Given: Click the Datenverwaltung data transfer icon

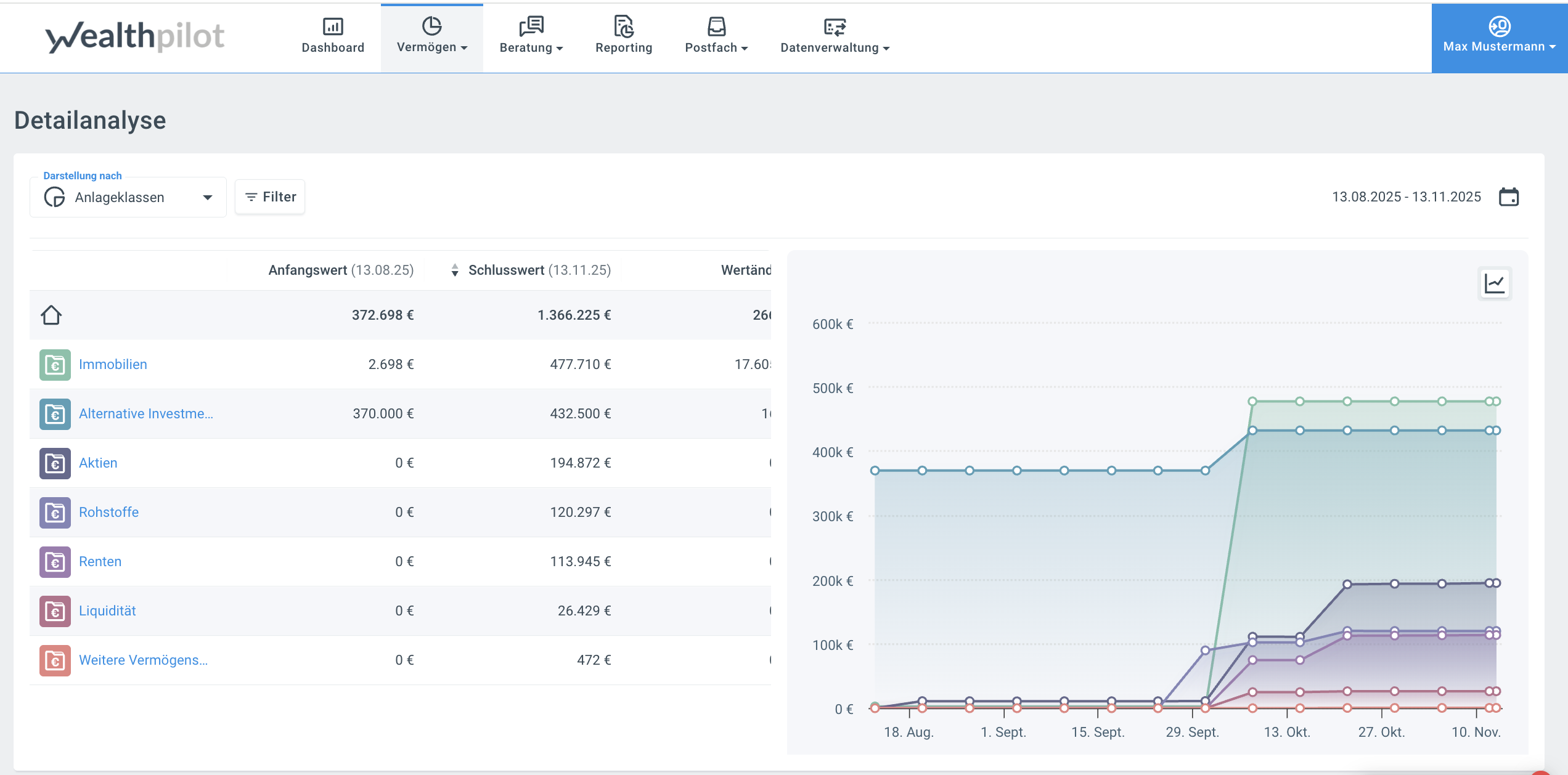Looking at the screenshot, I should point(834,27).
